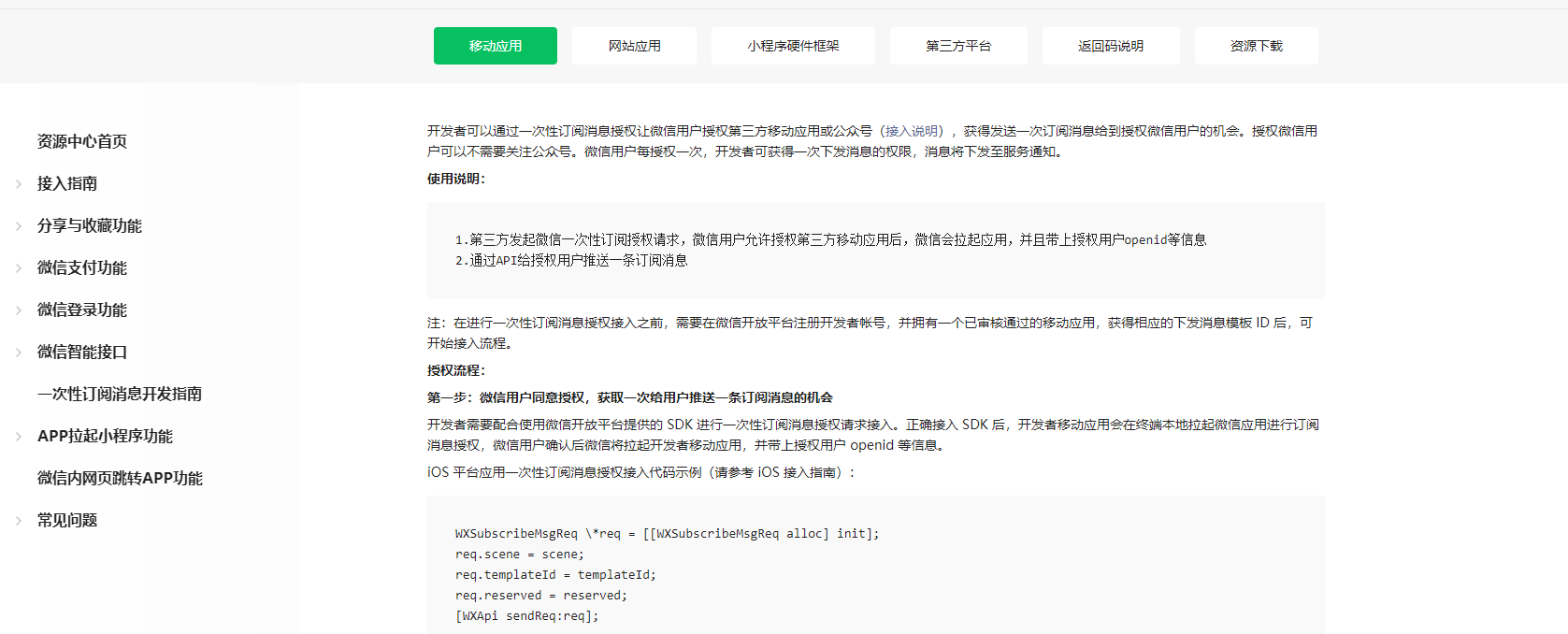1568x634 pixels.
Task: Click the 授权流程: heading
Action: coord(456,370)
